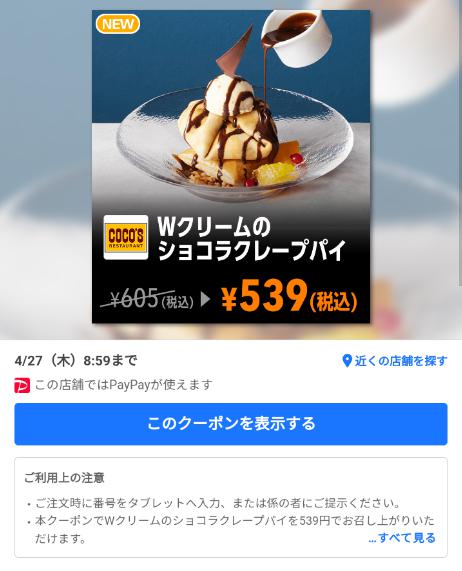This screenshot has width=462, height=571.
Task: Click the COCO'S restaurant logo
Action: tap(126, 237)
